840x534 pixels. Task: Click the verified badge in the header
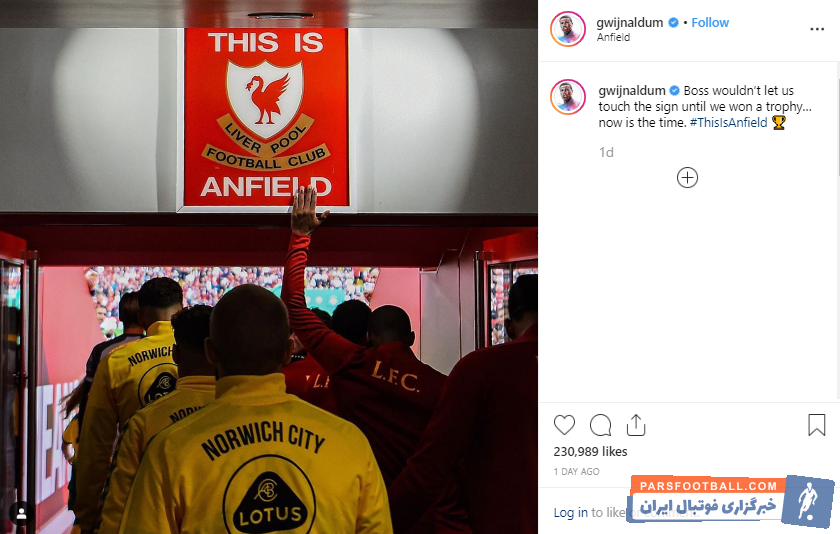674,22
